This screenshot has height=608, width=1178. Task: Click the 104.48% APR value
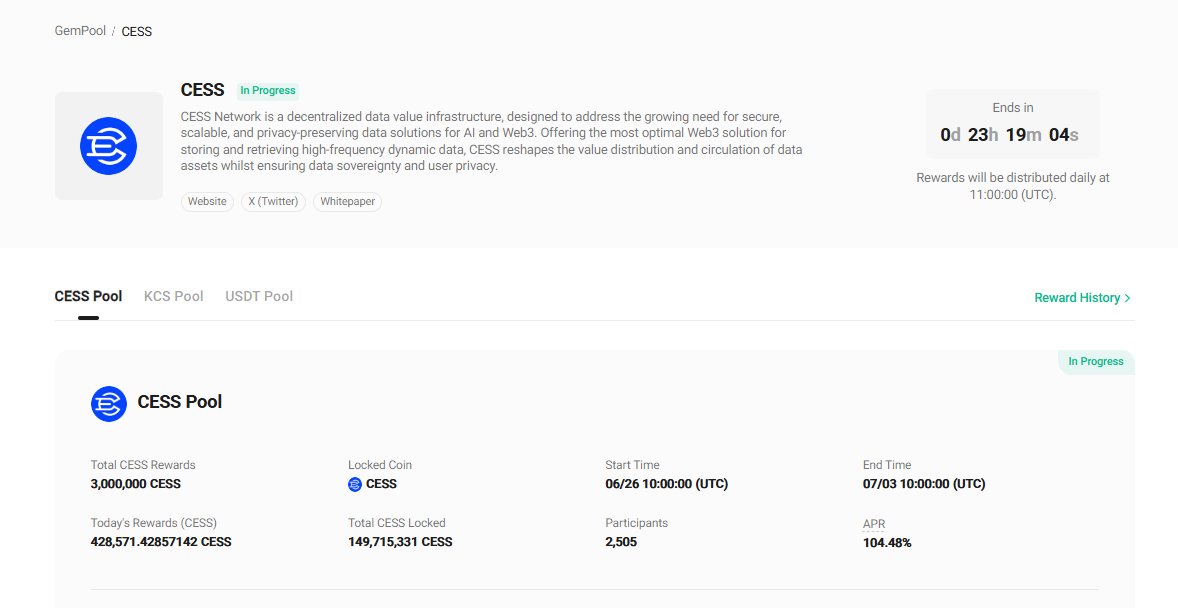tap(887, 543)
